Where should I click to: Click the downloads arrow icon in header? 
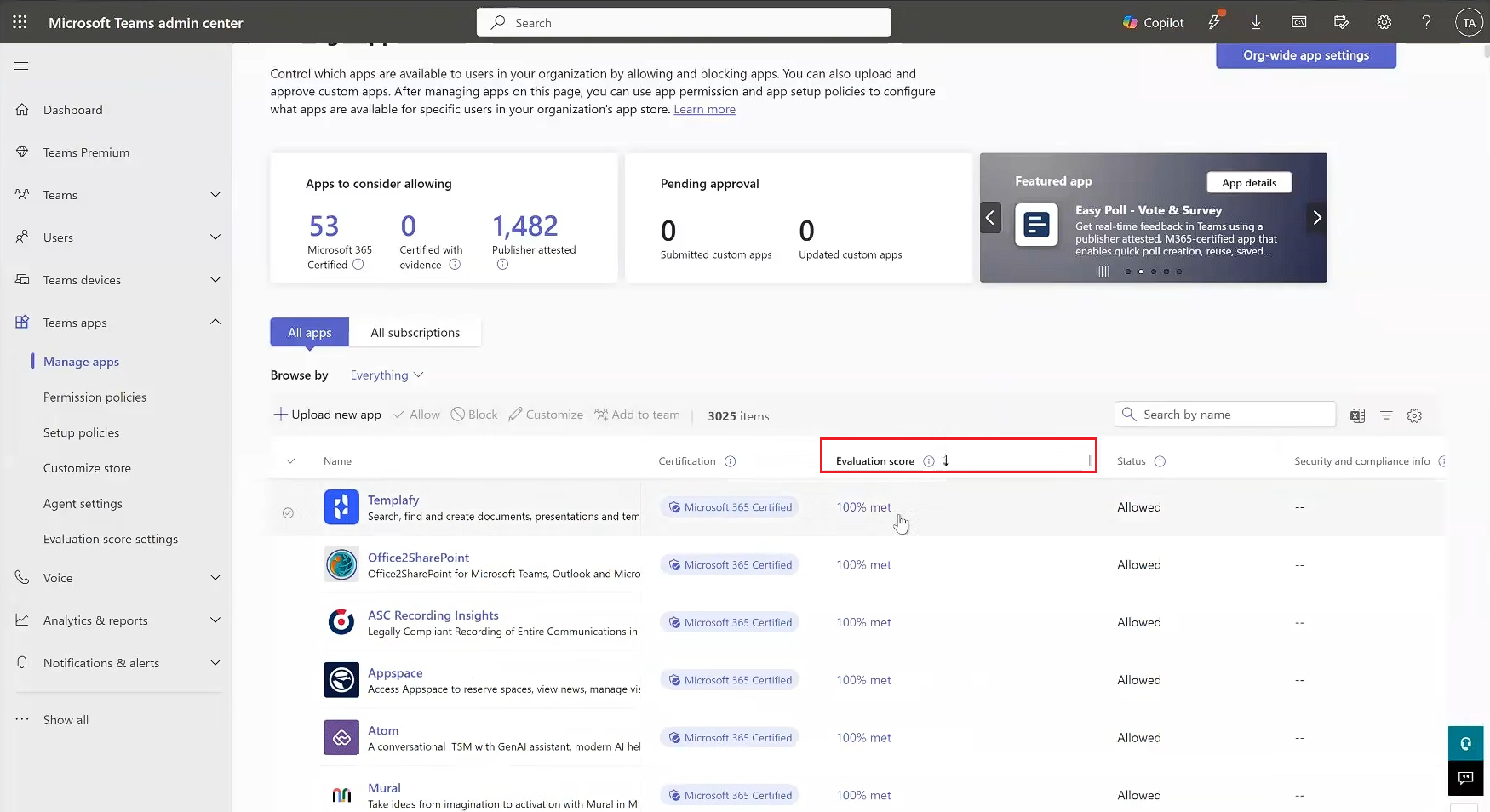(x=1256, y=23)
